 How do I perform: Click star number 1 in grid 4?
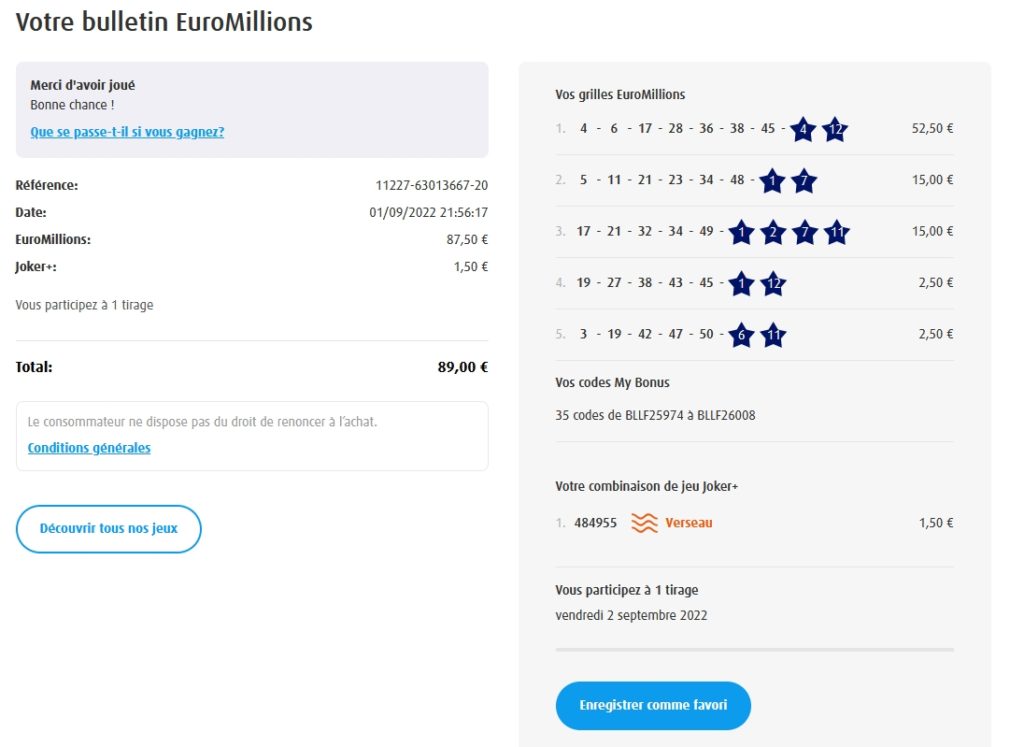(741, 284)
